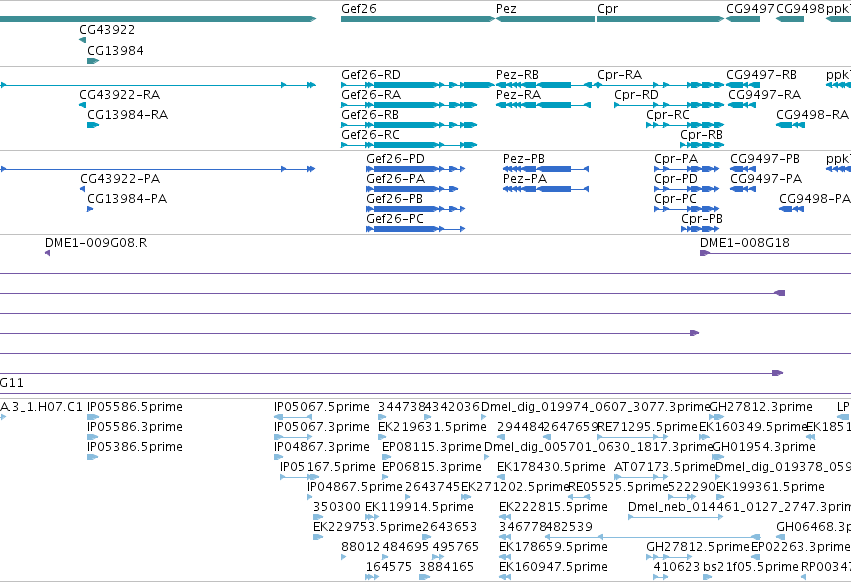Image resolution: width=851 pixels, height=582 pixels.
Task: Click the Pez-PB protein feature
Action: pos(546,169)
